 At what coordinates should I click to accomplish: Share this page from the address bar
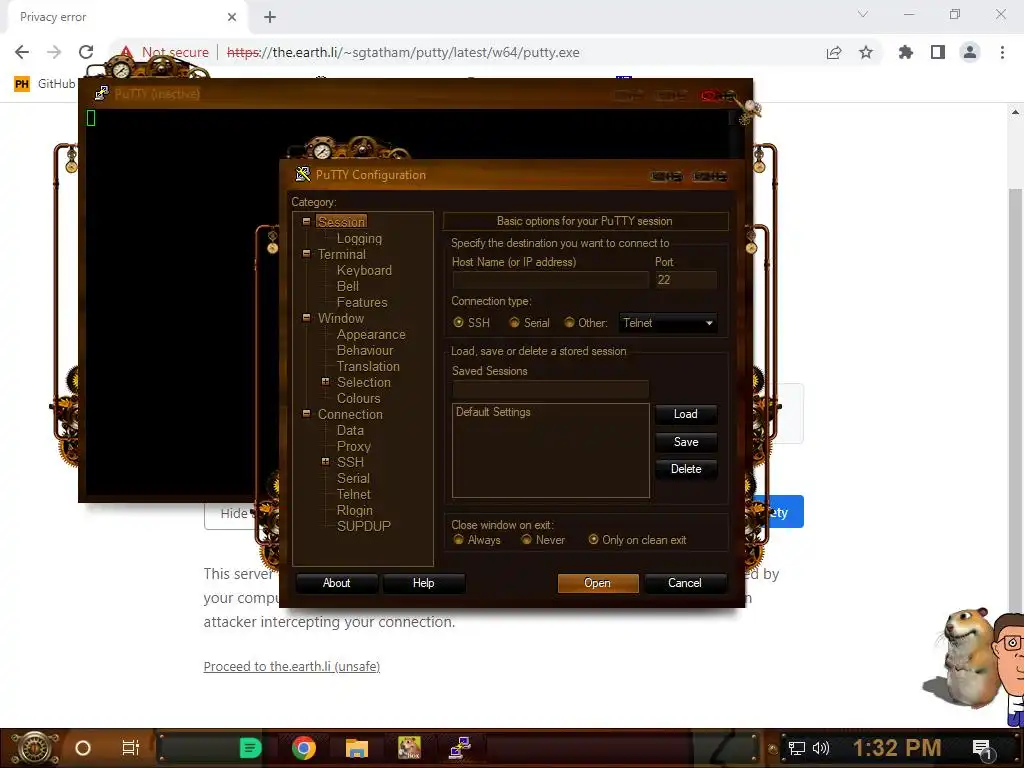834,52
